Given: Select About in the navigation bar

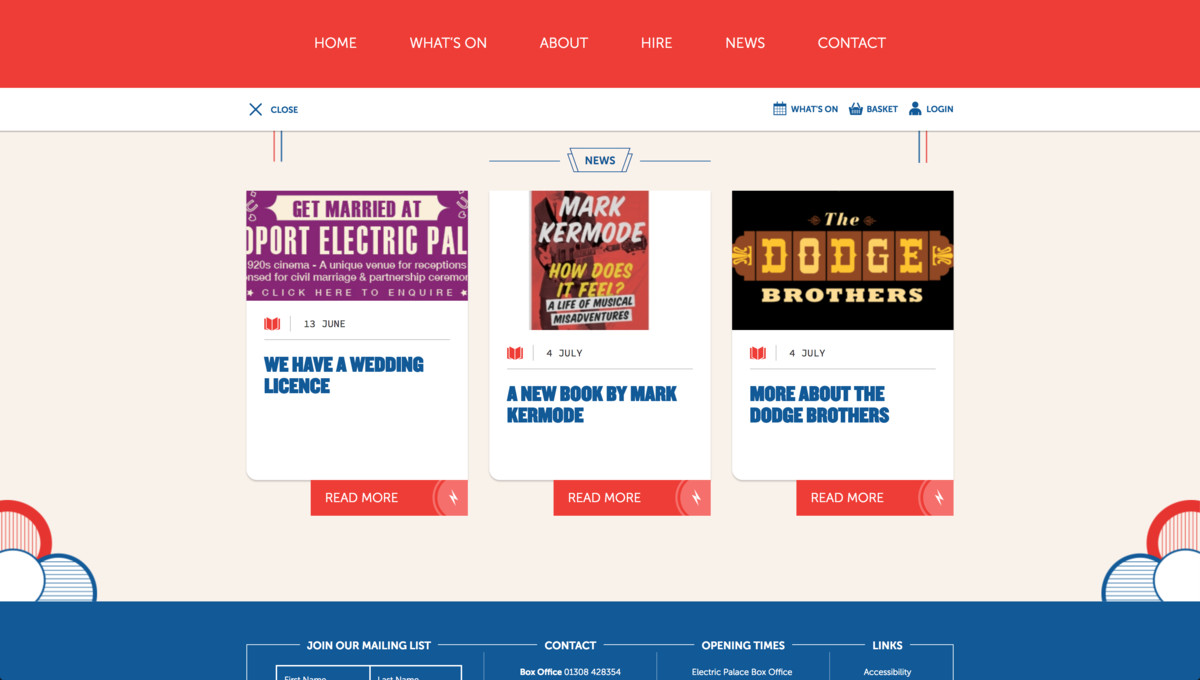Looking at the screenshot, I should pos(564,43).
